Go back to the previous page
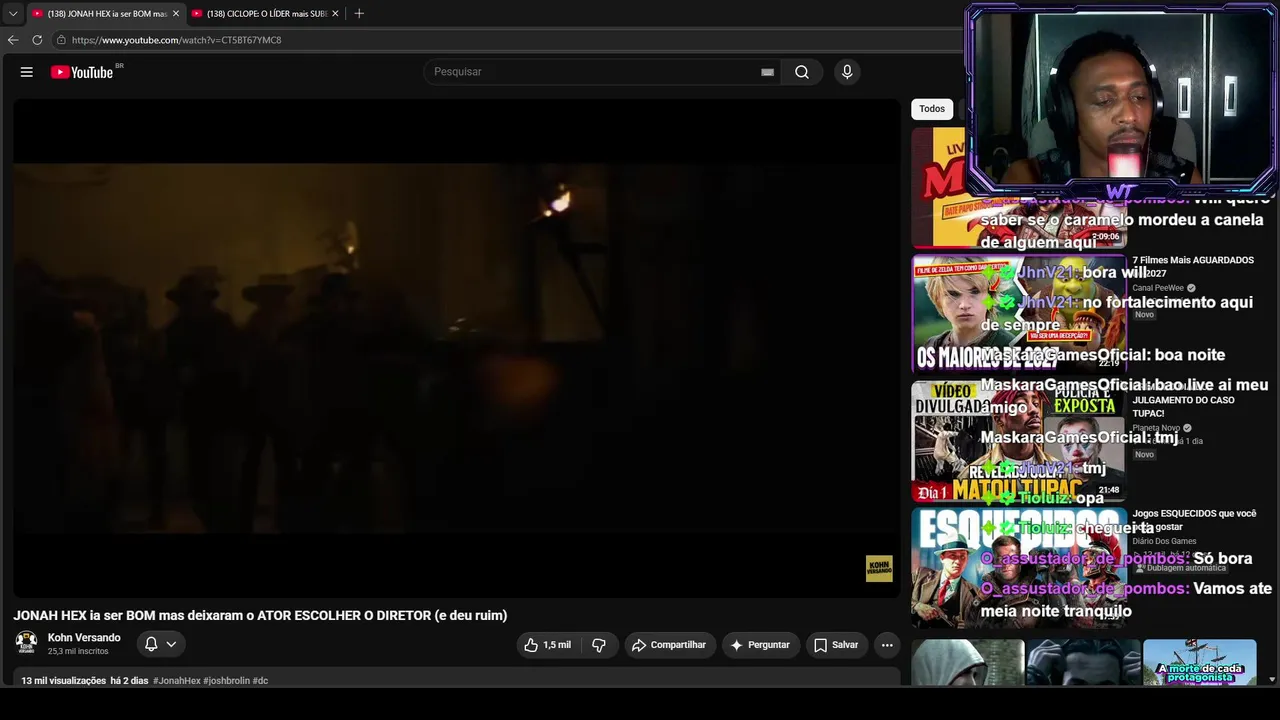 13,40
